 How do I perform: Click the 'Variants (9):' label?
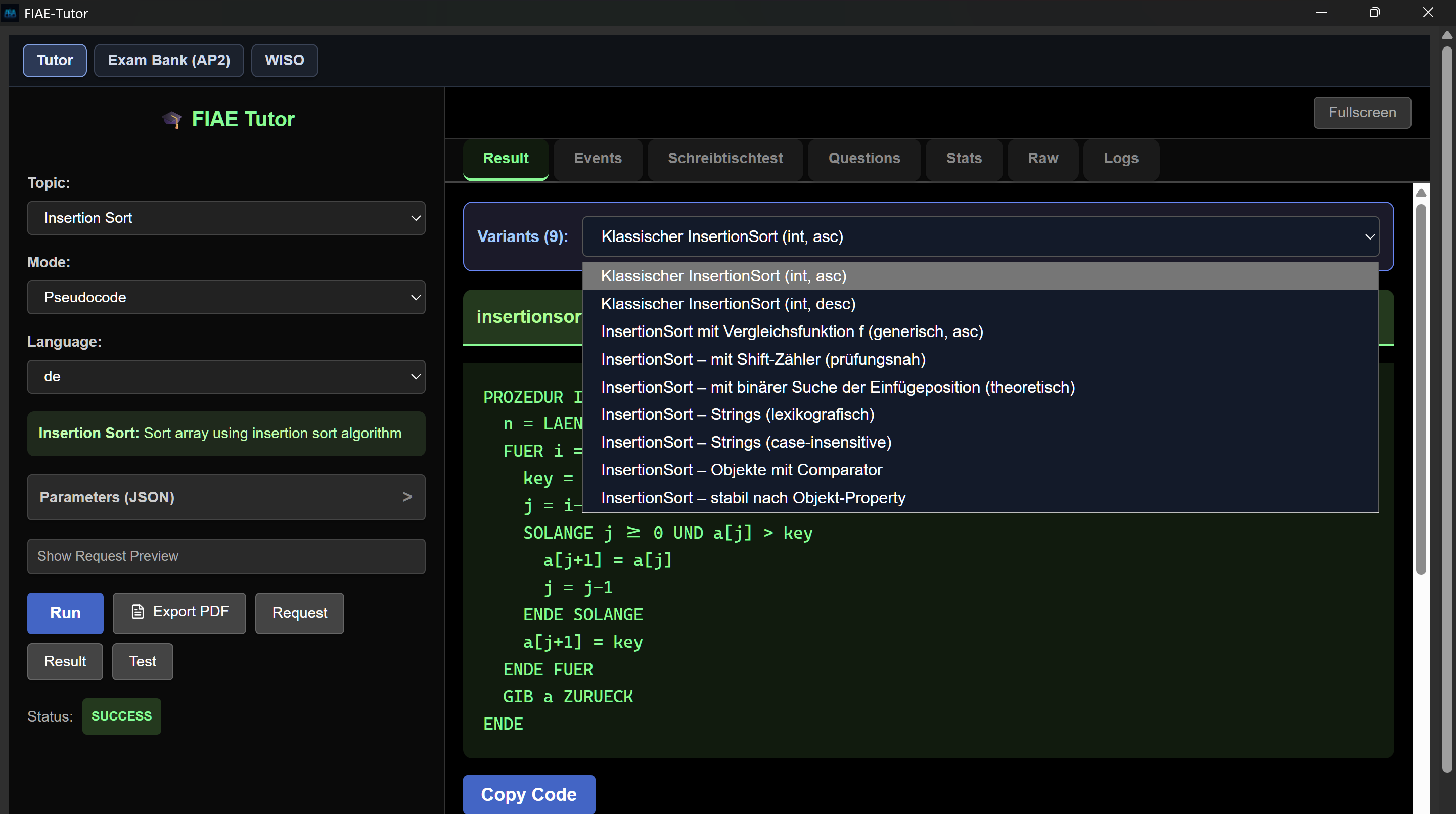coord(523,236)
